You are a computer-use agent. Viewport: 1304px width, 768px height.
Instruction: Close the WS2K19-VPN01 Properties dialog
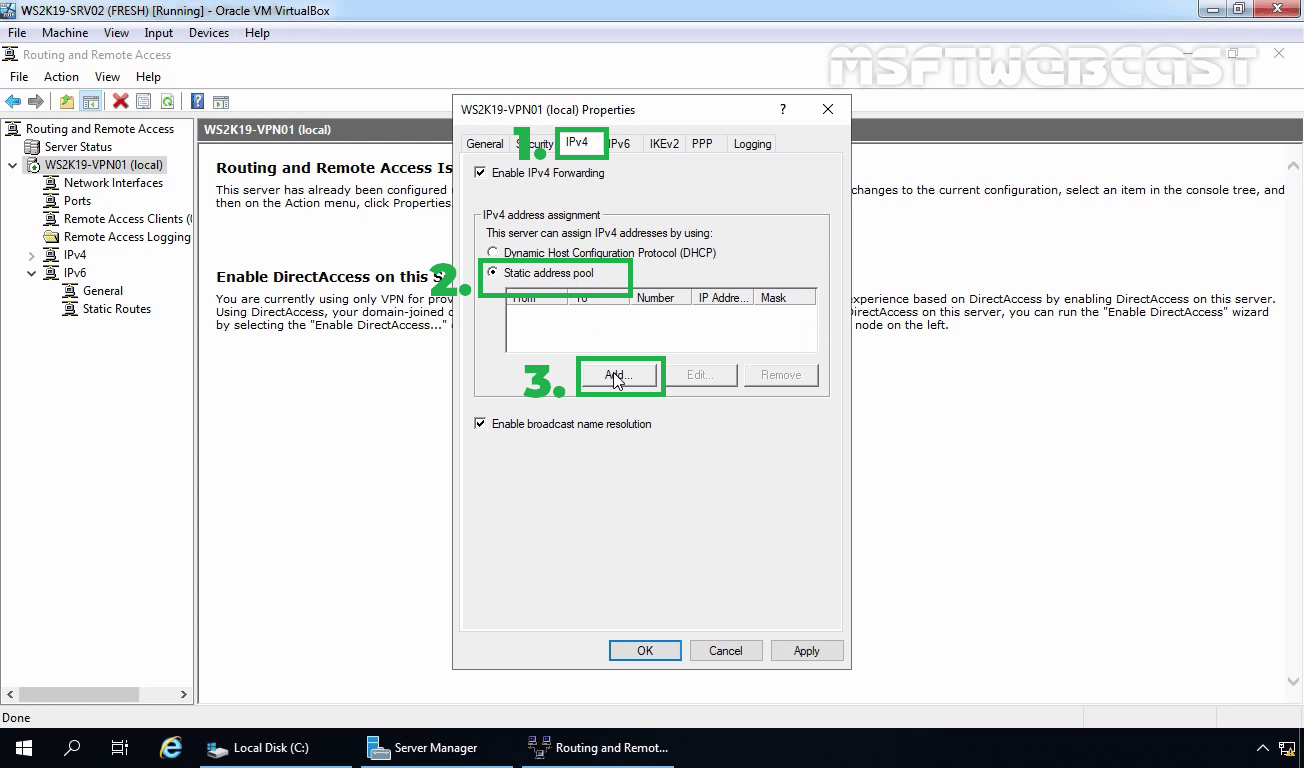pos(828,110)
